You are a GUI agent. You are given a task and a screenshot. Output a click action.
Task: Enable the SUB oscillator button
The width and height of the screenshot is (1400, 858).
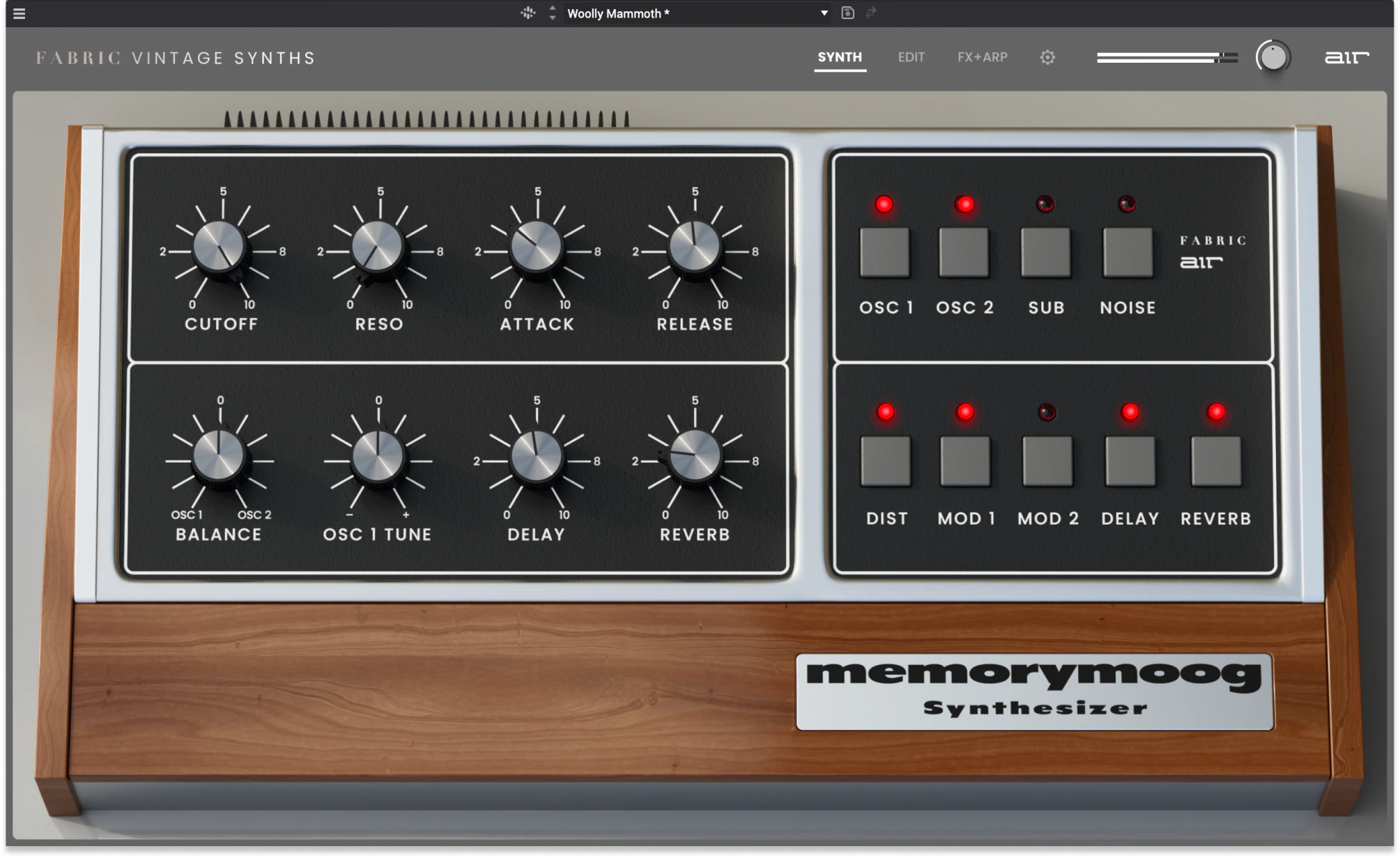[1045, 252]
